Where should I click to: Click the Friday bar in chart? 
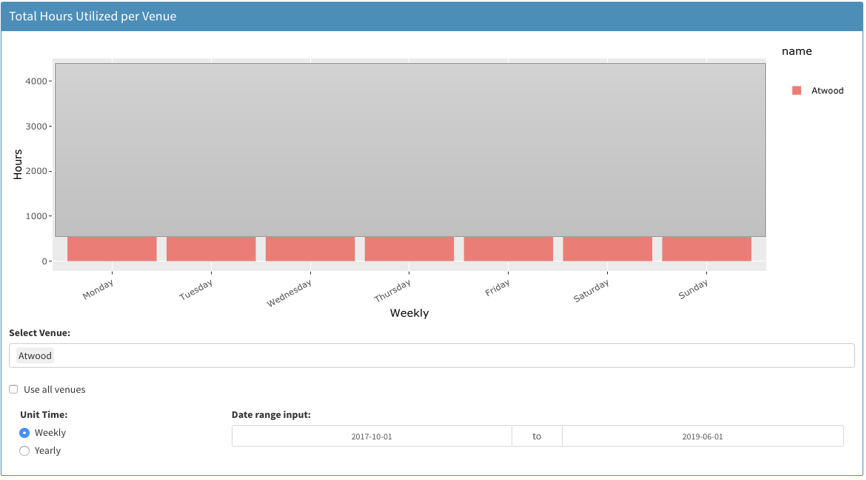tap(508, 249)
